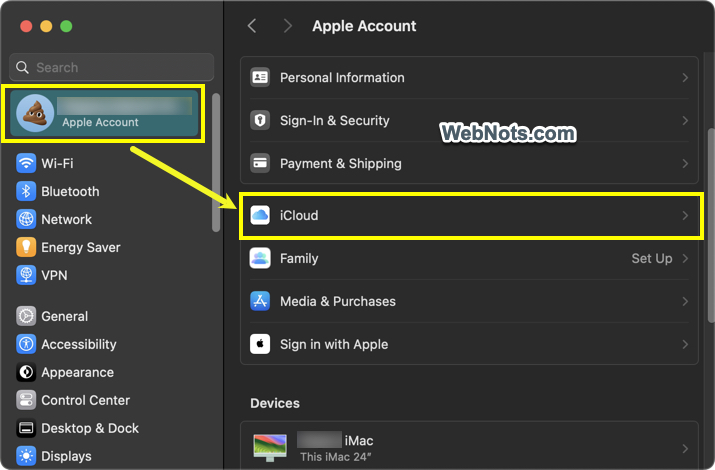
Task: Go forward with the right arrow button
Action: tap(287, 26)
